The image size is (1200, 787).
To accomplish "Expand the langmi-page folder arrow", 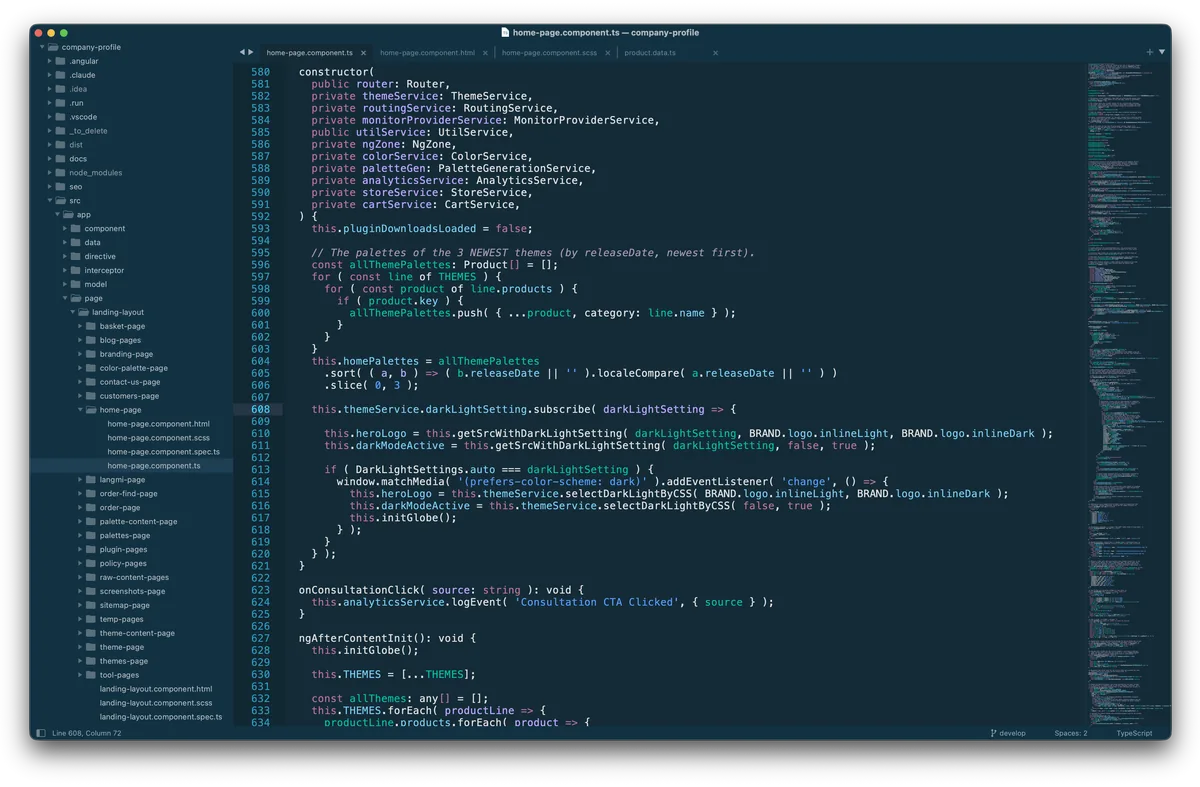I will tap(81, 480).
